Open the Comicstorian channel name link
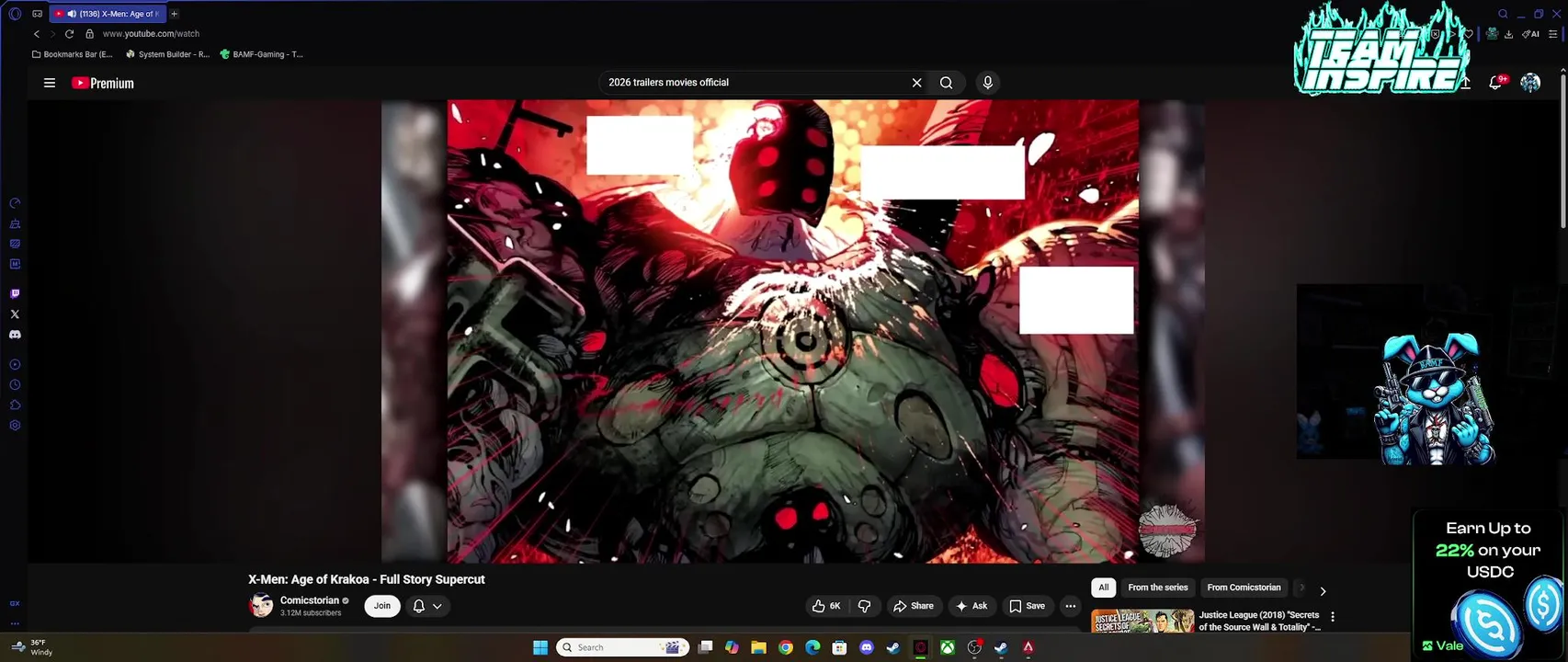The width and height of the screenshot is (1568, 662). tap(310, 600)
